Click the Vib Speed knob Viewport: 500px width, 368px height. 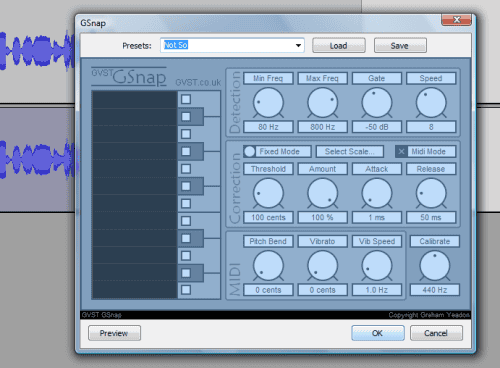(377, 266)
